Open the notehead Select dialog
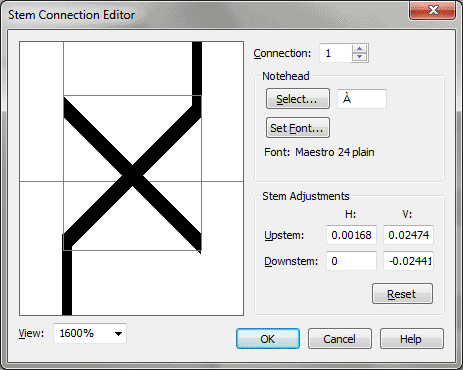Viewport: 463px width, 370px height. 298,99
